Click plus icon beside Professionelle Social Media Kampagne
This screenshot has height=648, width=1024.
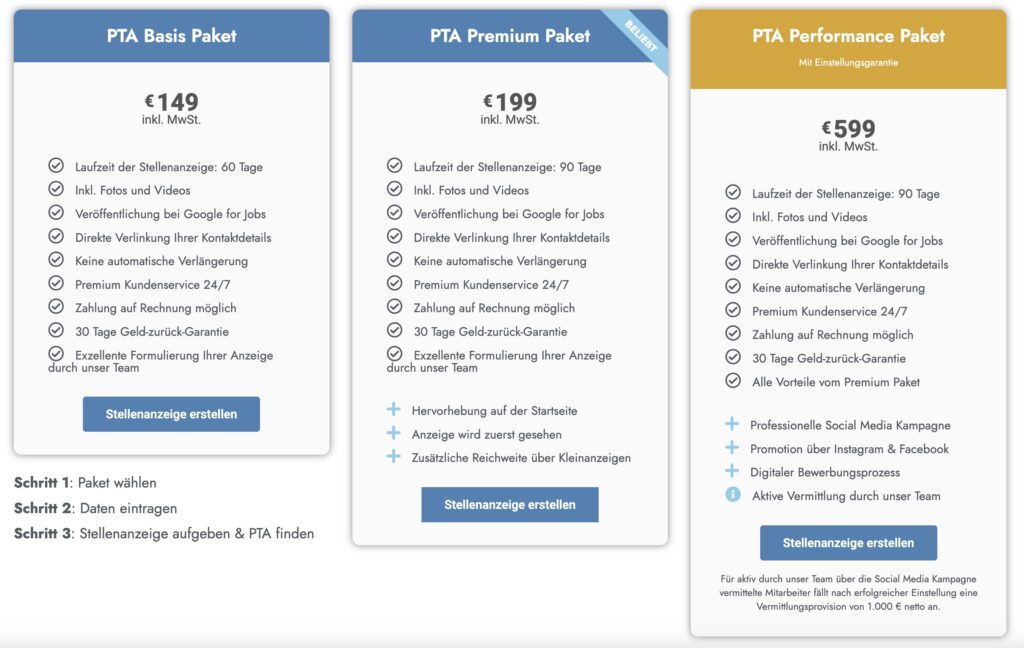pos(733,425)
